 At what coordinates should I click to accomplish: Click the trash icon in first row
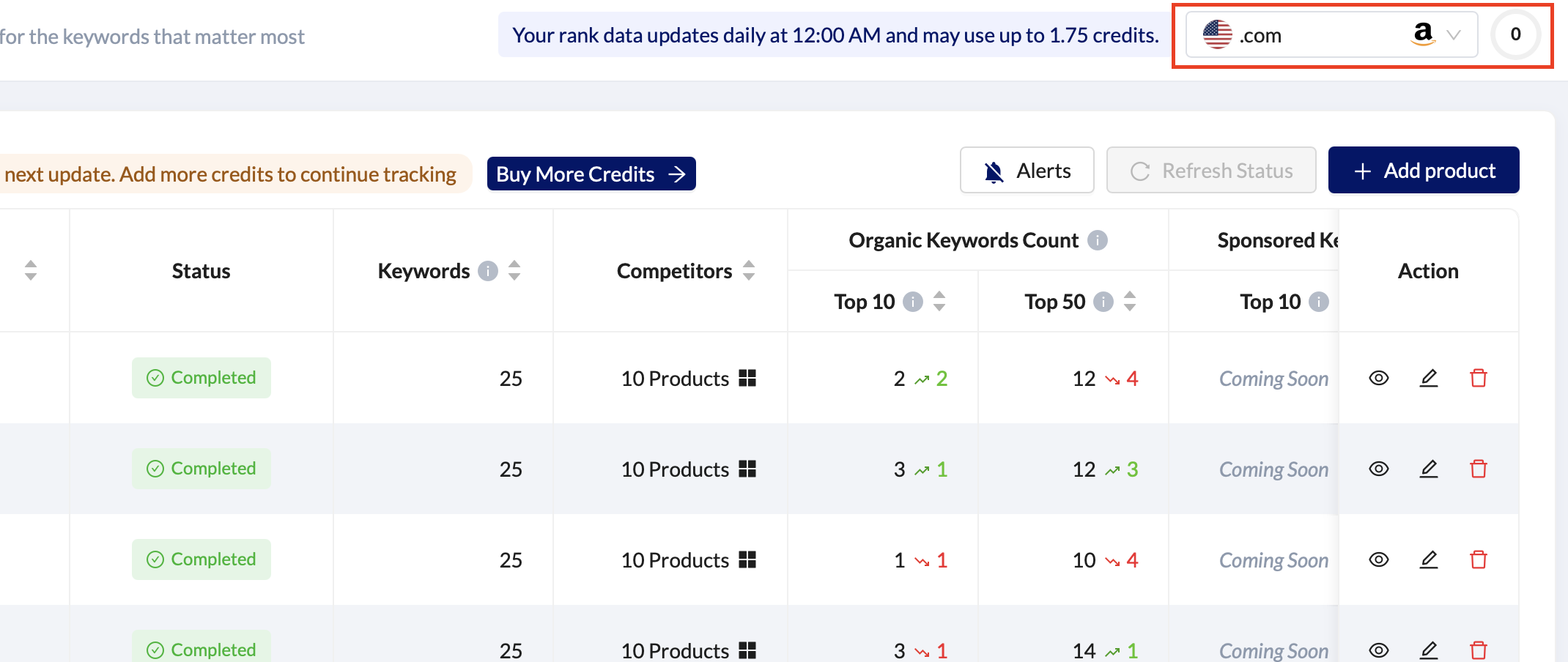pyautogui.click(x=1478, y=378)
